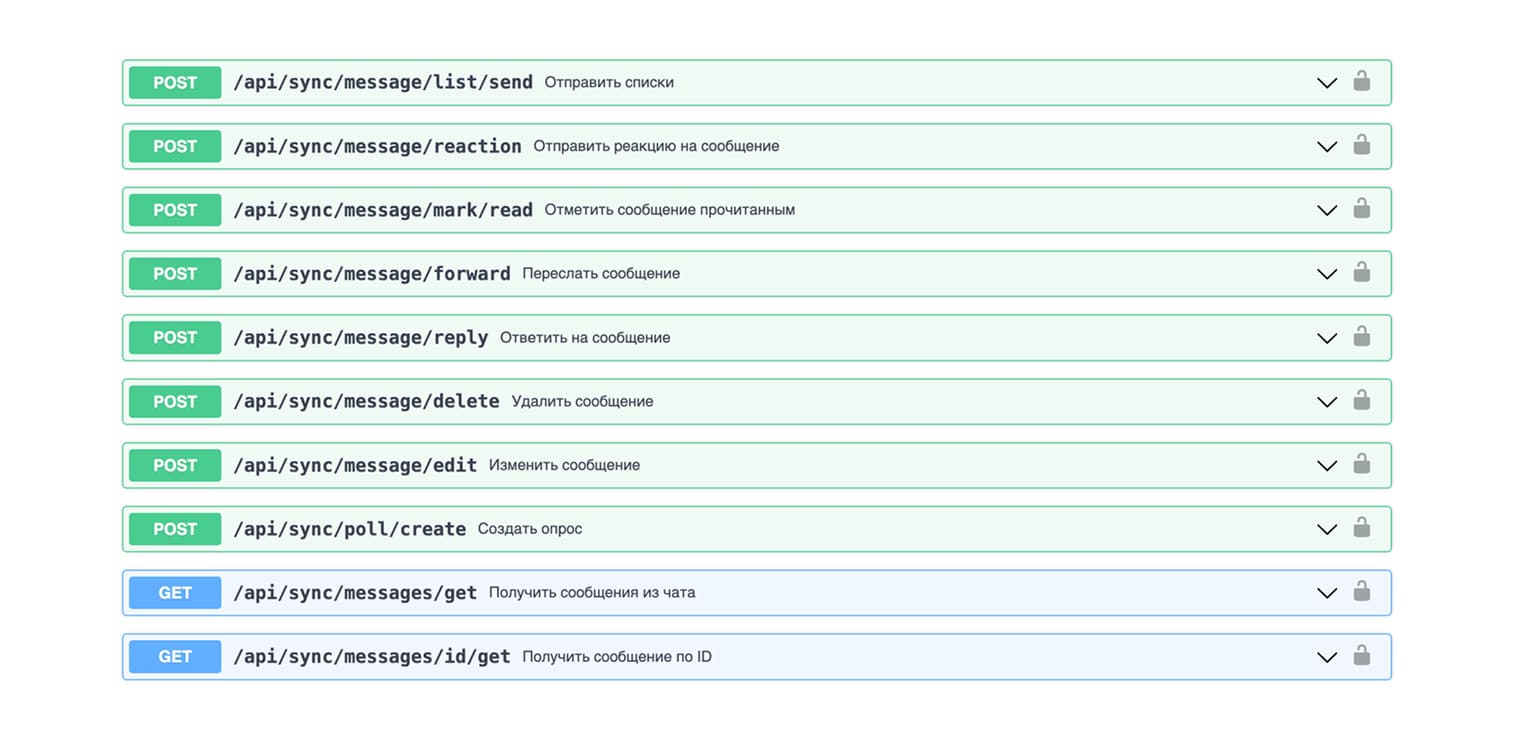Click authorization lock on message/reaction endpoint
The width and height of the screenshot is (1515, 738).
(1361, 145)
